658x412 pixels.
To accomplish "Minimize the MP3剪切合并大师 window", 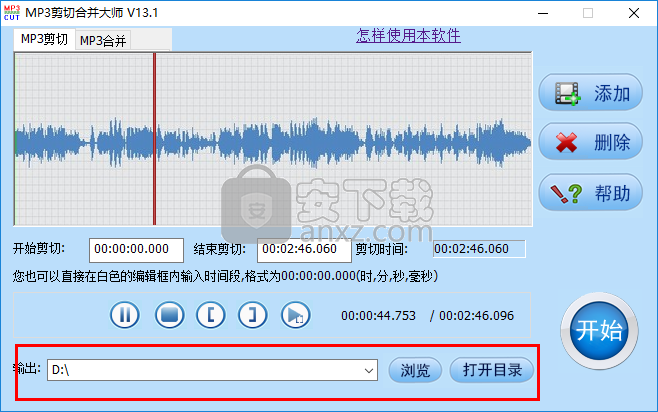I will point(543,13).
